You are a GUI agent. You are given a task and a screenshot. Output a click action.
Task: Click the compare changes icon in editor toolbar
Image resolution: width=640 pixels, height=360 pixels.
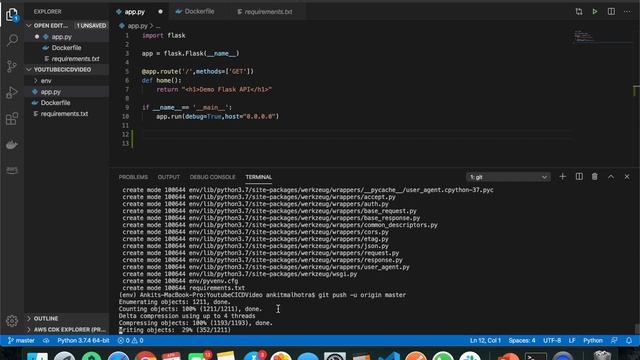[579, 11]
